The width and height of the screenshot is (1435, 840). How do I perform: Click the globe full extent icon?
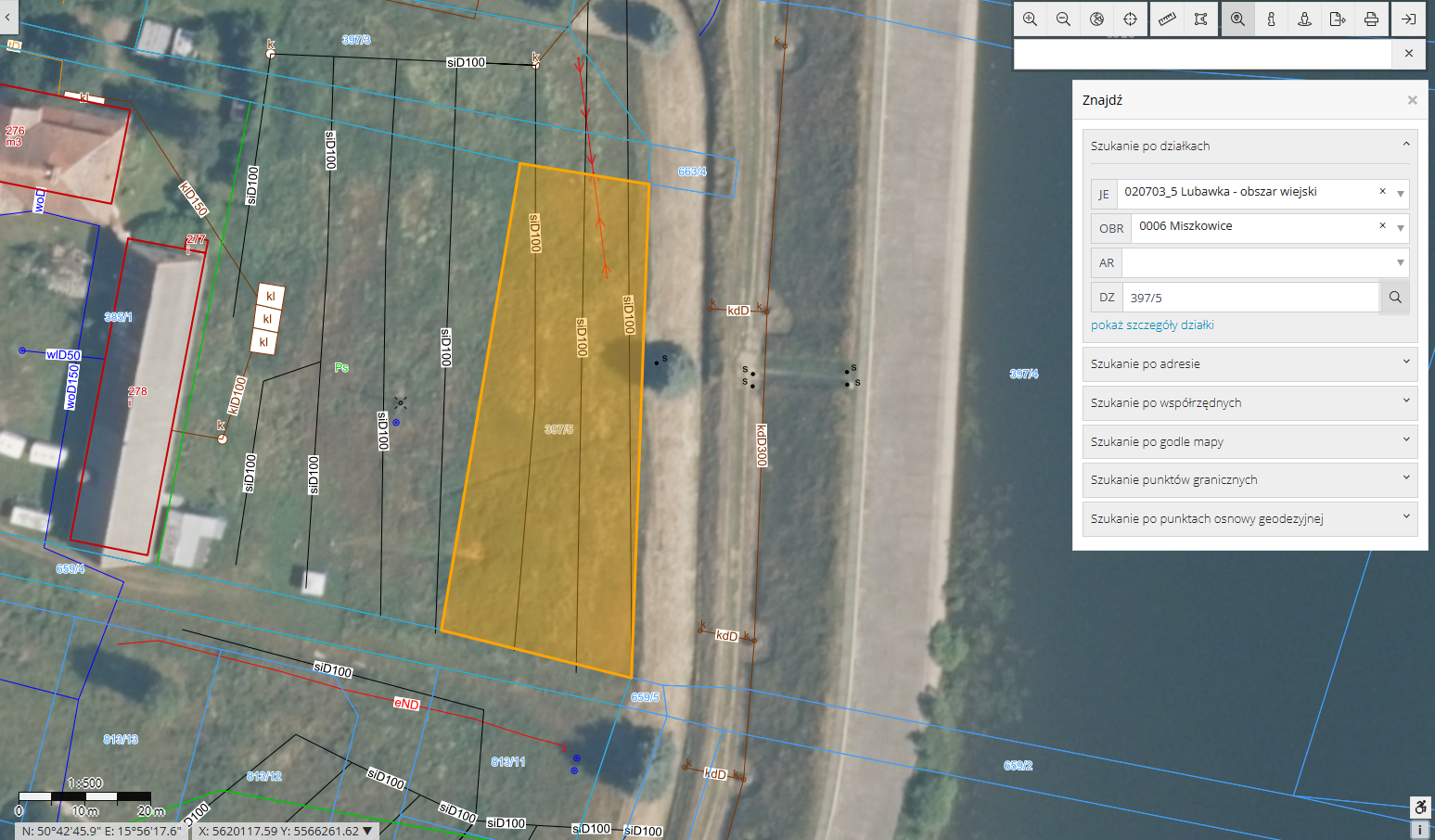[1096, 19]
